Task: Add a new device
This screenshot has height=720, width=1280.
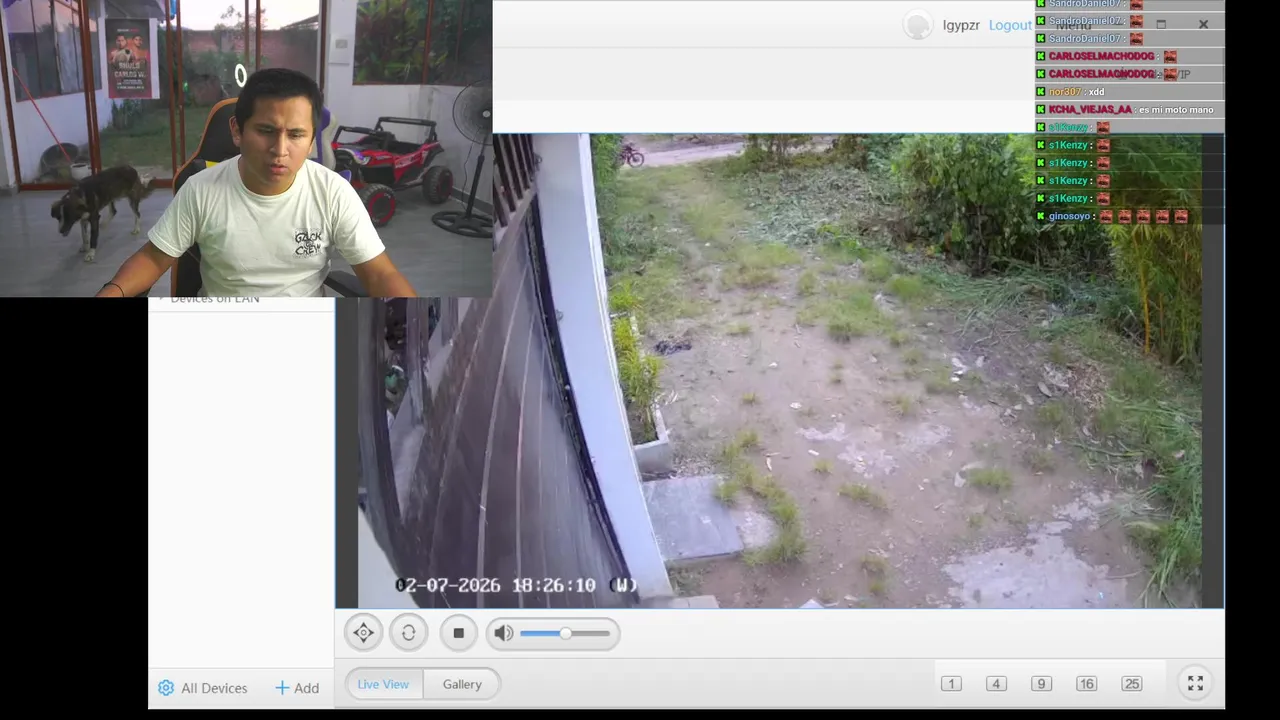Action: tap(297, 688)
